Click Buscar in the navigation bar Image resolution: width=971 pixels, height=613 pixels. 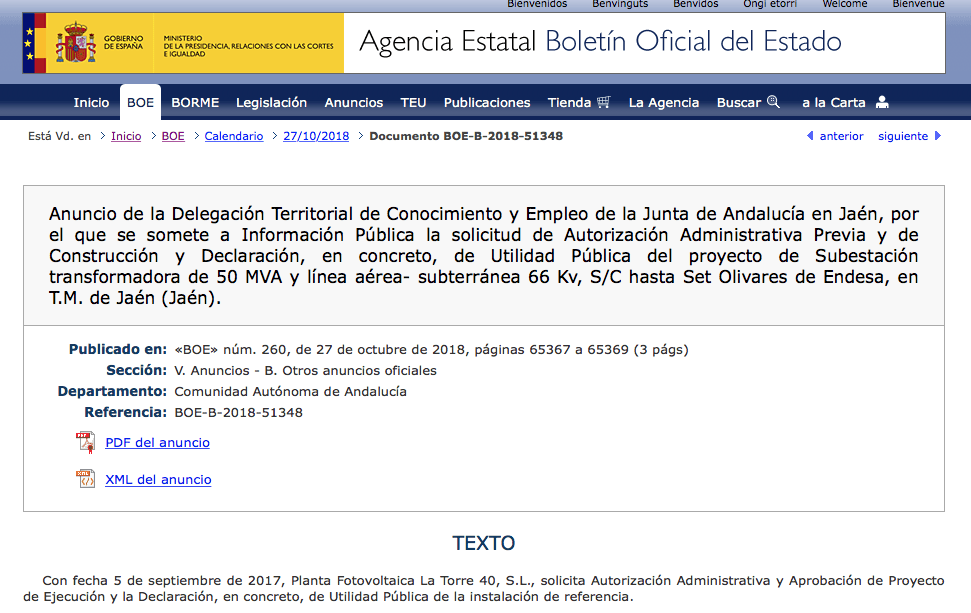[x=739, y=103]
